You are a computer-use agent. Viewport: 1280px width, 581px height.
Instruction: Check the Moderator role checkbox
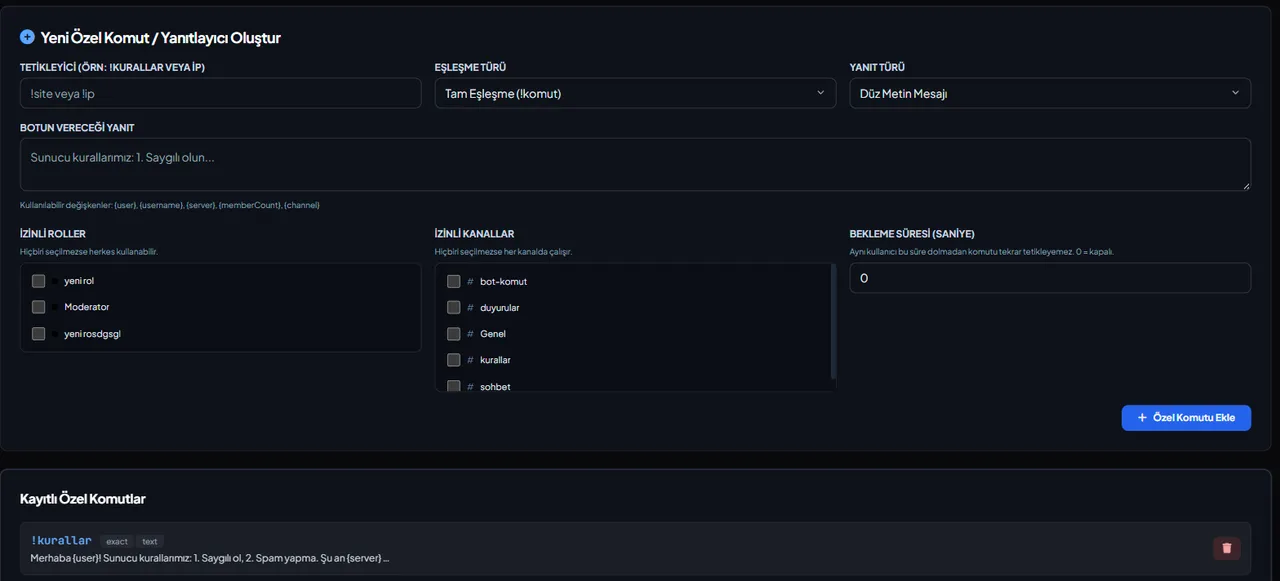39,307
